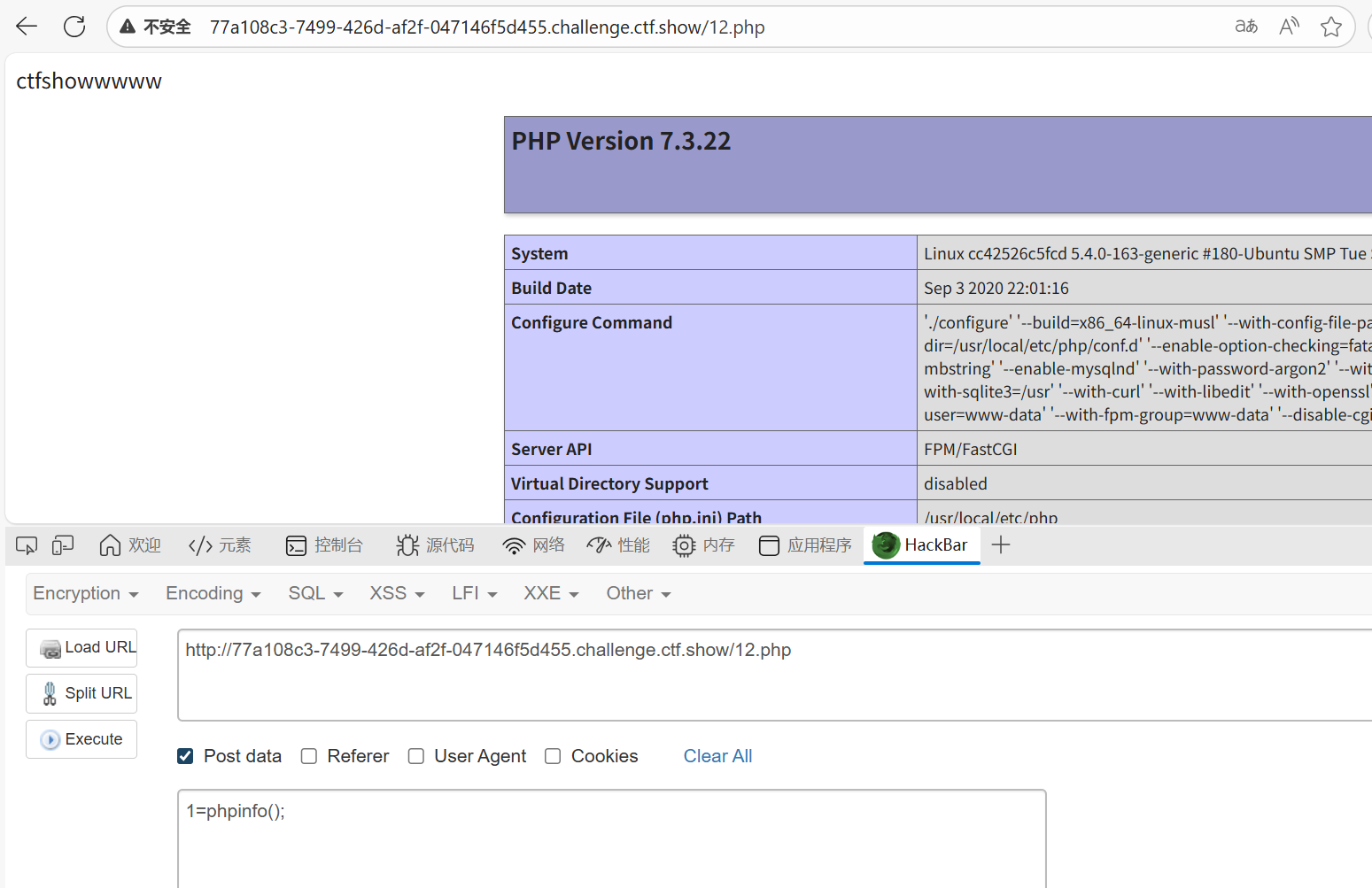The width and height of the screenshot is (1372, 888).
Task: Open the XXE dropdown menu
Action: pyautogui.click(x=551, y=594)
